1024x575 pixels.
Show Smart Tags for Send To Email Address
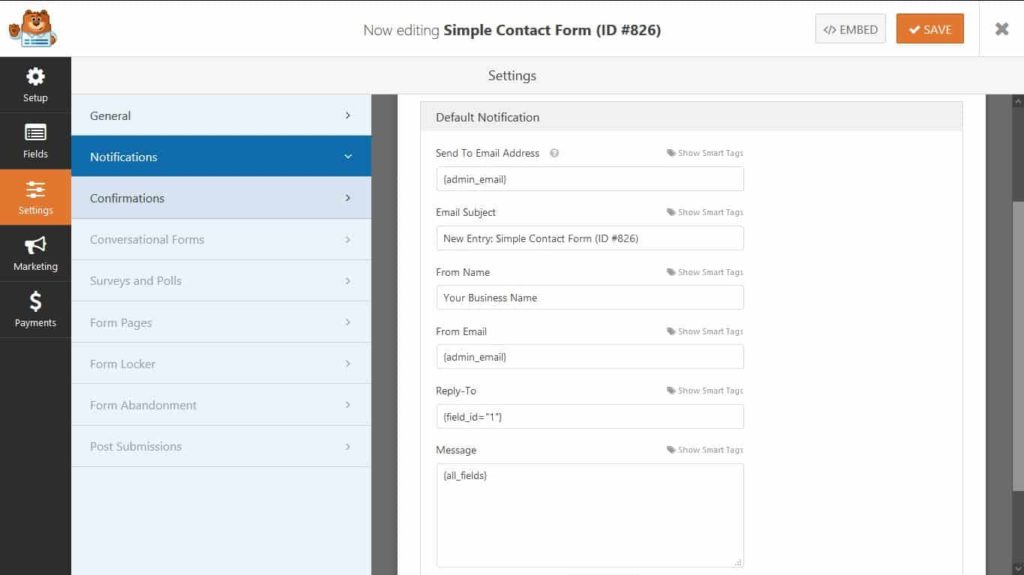click(x=705, y=153)
